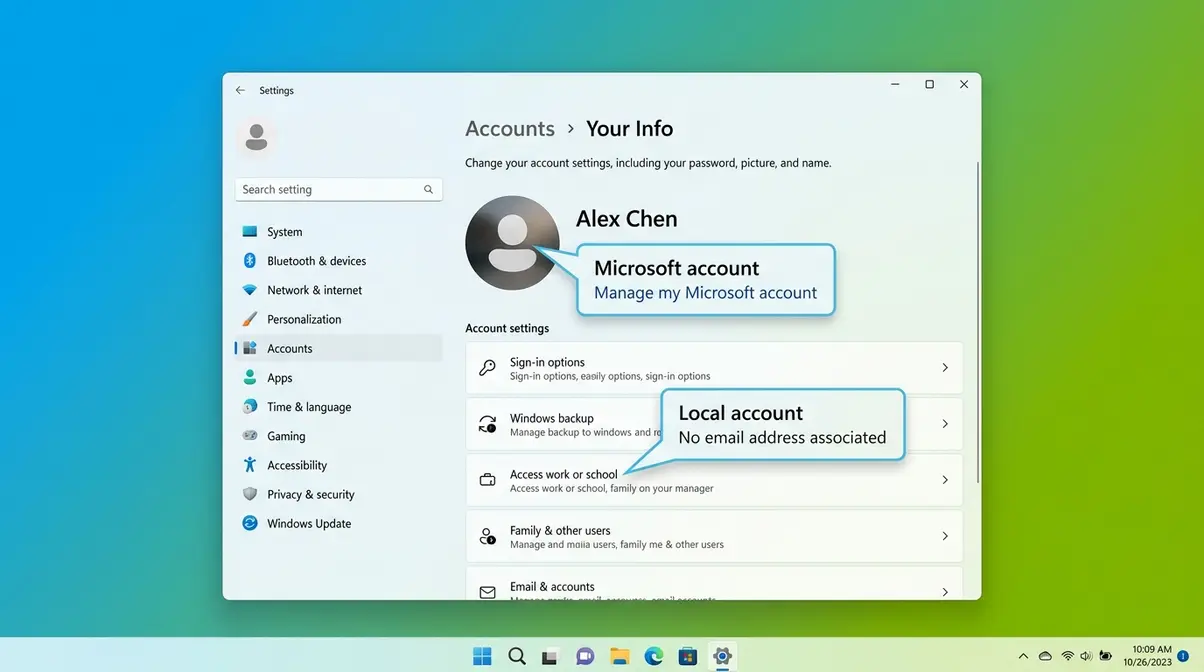Open File Explorer from the taskbar
This screenshot has height=672, width=1204.
click(x=620, y=657)
